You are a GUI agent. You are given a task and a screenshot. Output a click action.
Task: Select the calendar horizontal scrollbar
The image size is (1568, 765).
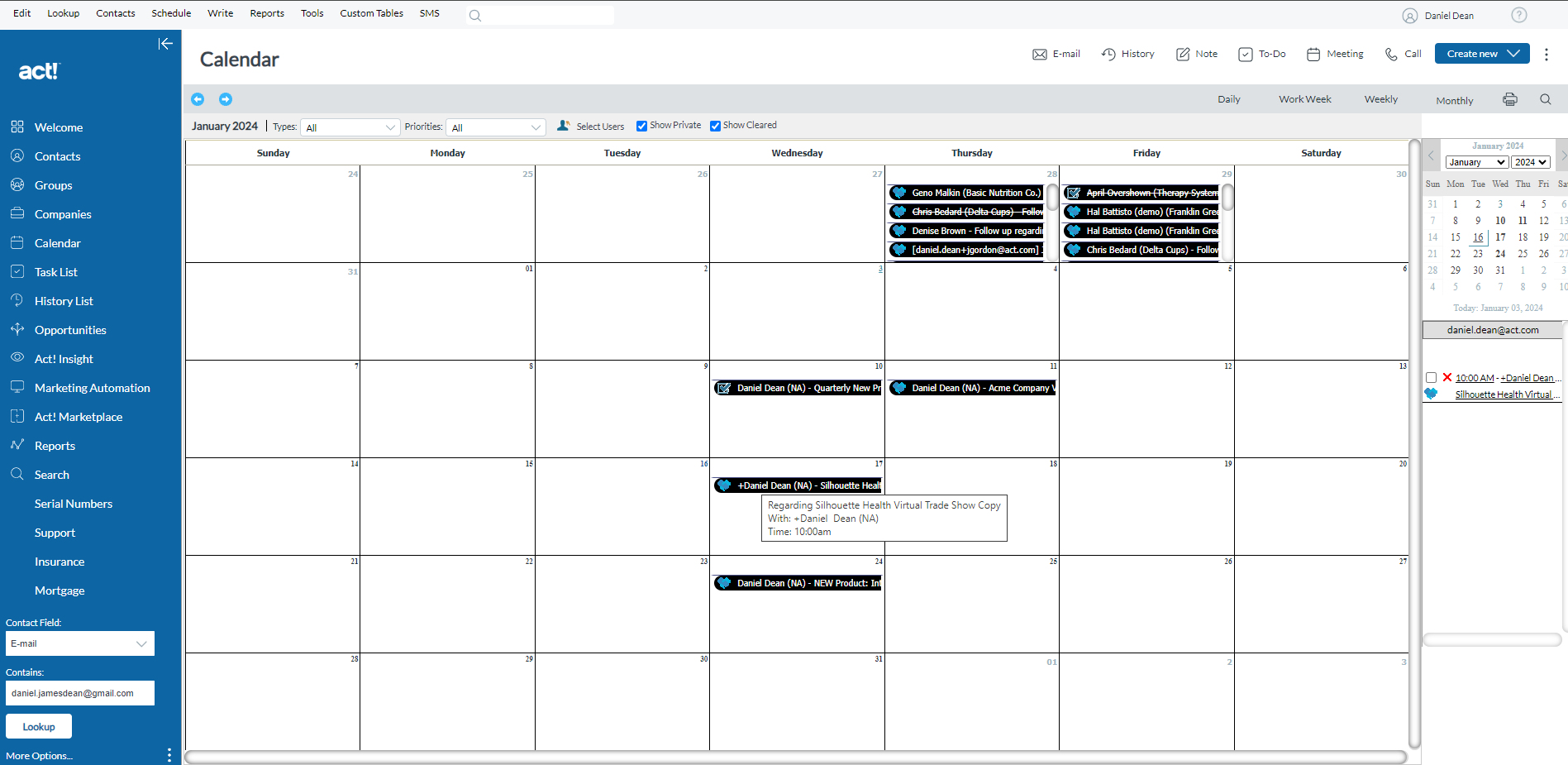tap(795, 757)
